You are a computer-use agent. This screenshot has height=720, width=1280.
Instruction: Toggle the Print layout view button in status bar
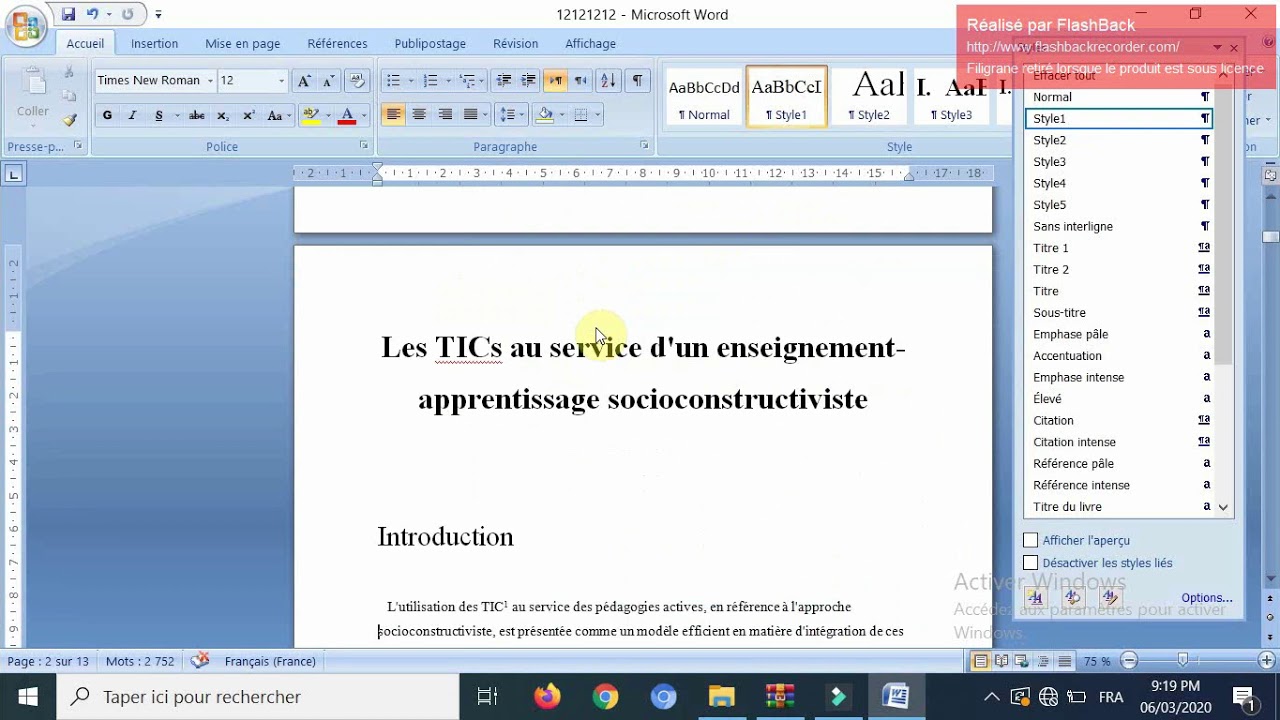[980, 661]
